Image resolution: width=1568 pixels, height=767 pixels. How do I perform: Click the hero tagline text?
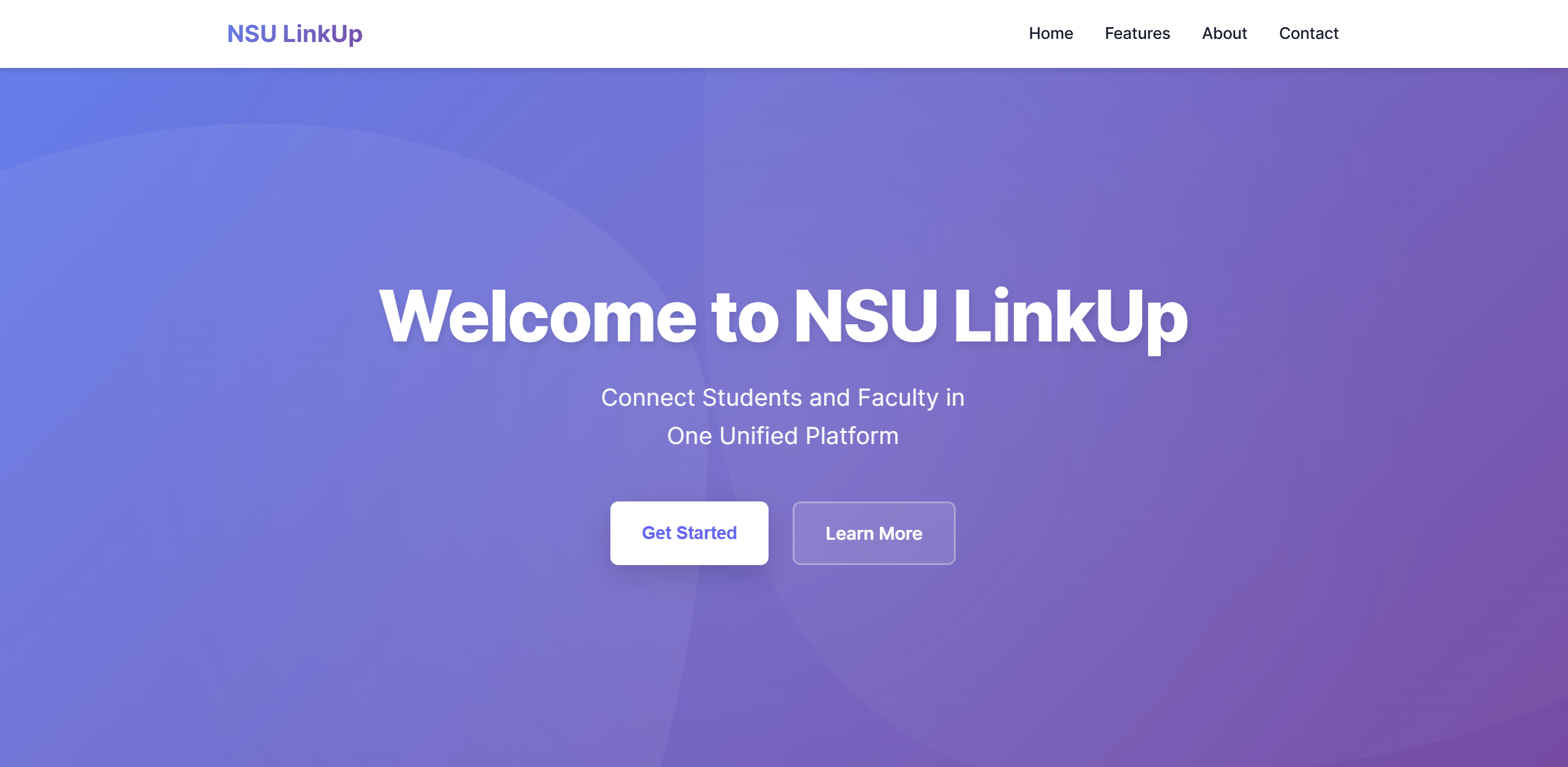pyautogui.click(x=783, y=417)
